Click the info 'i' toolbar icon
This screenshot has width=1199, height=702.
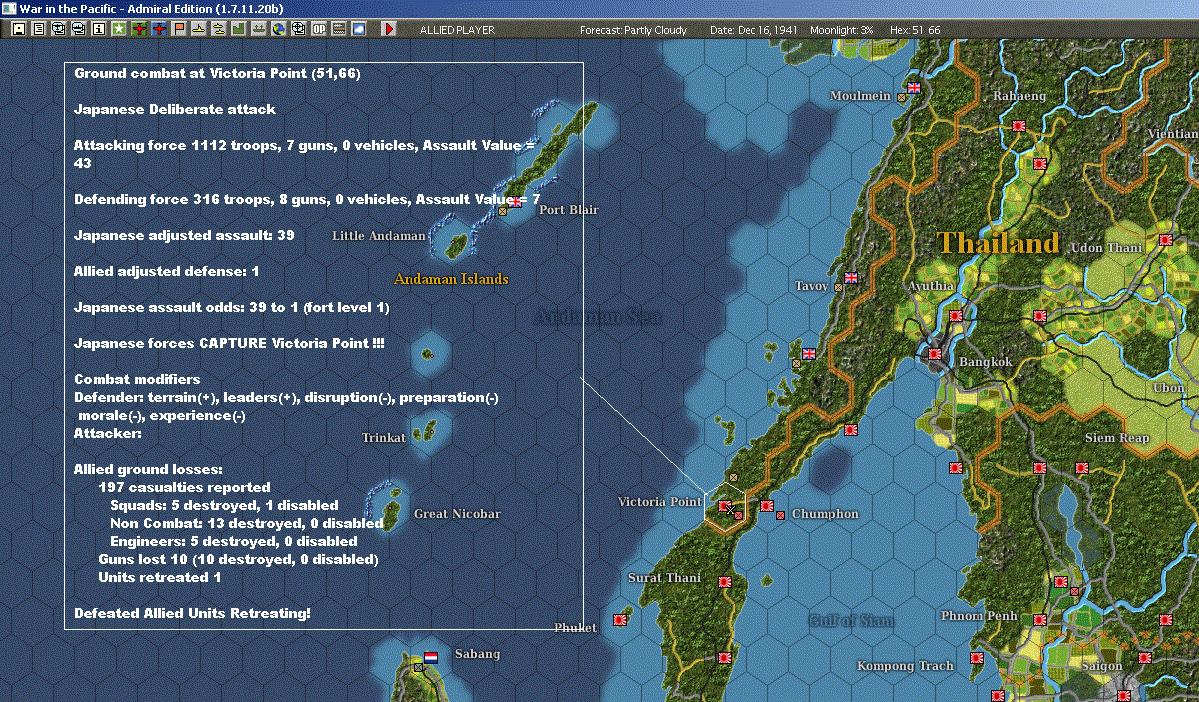[99, 29]
